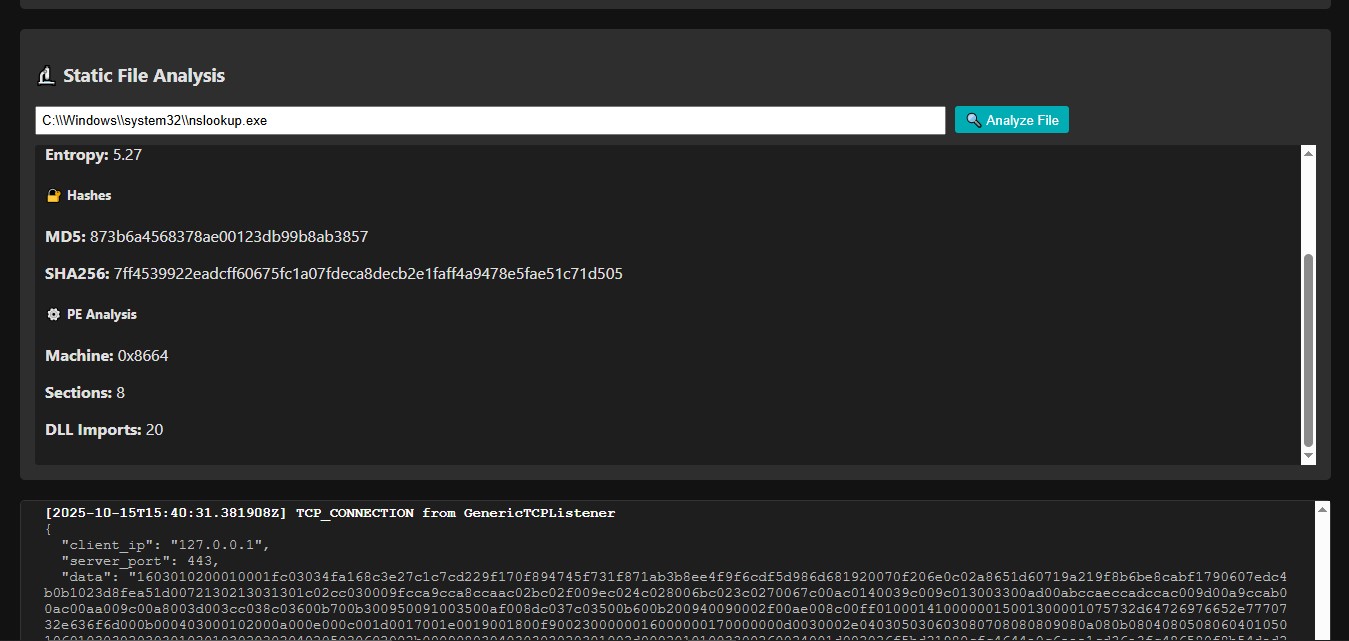Click the gear icon beside PE Analysis
Screen dimensions: 1349x641
[54, 314]
